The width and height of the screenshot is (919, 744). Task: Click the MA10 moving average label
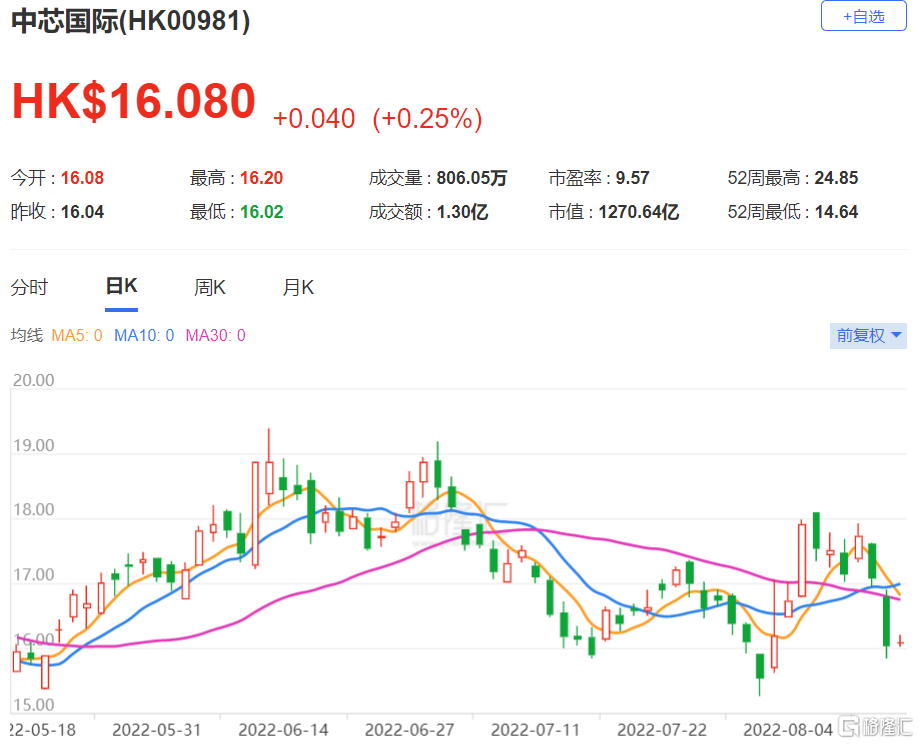coord(144,335)
